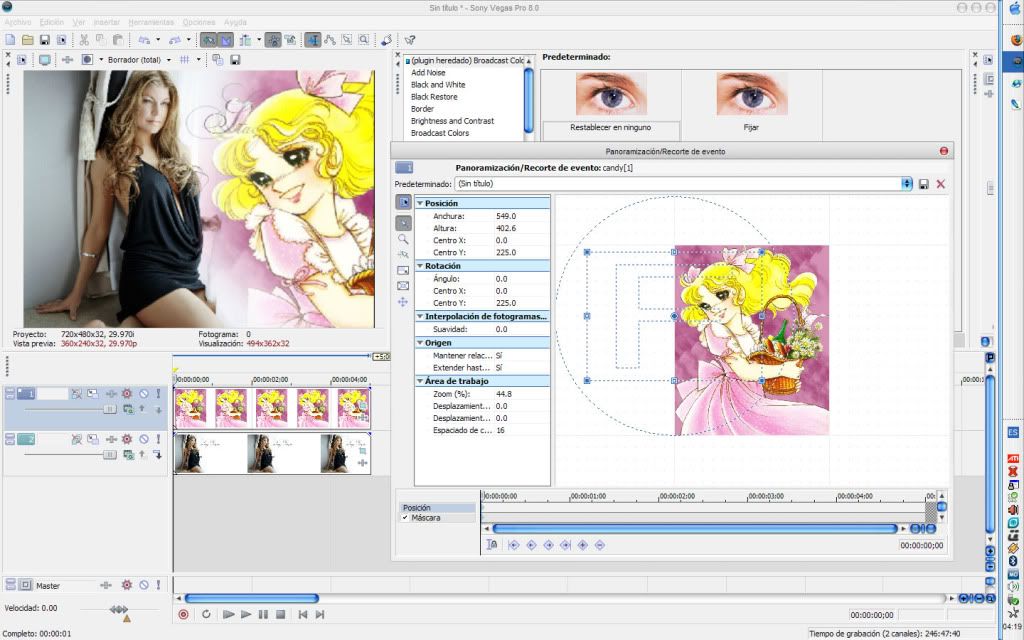This screenshot has width=1024, height=640.
Task: Click the first keyframe button in pan/crop
Action: tap(513, 545)
